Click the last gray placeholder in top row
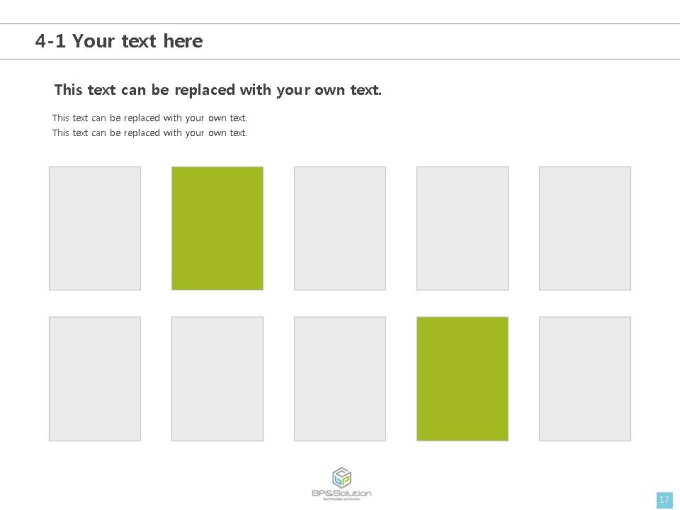The height and width of the screenshot is (510, 680). [x=585, y=228]
